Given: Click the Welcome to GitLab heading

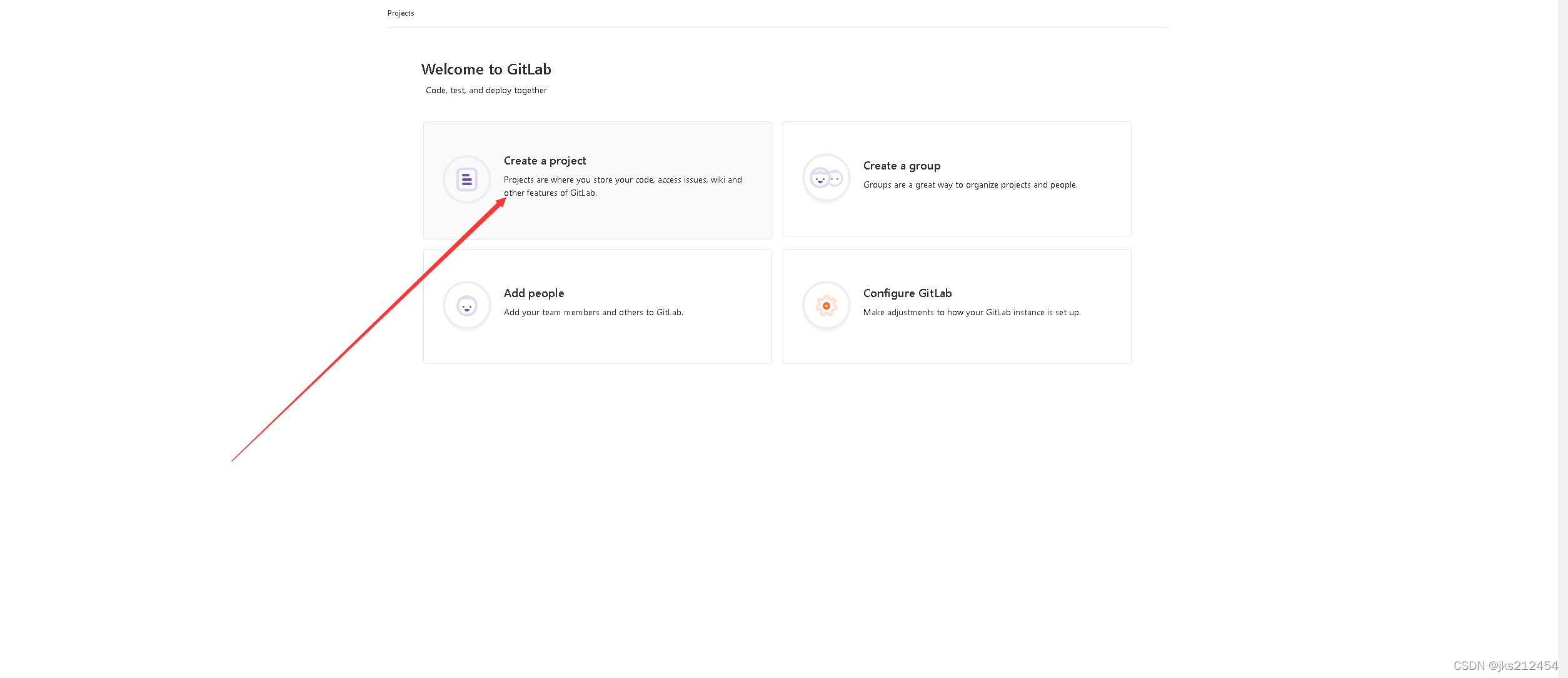Looking at the screenshot, I should (x=486, y=69).
